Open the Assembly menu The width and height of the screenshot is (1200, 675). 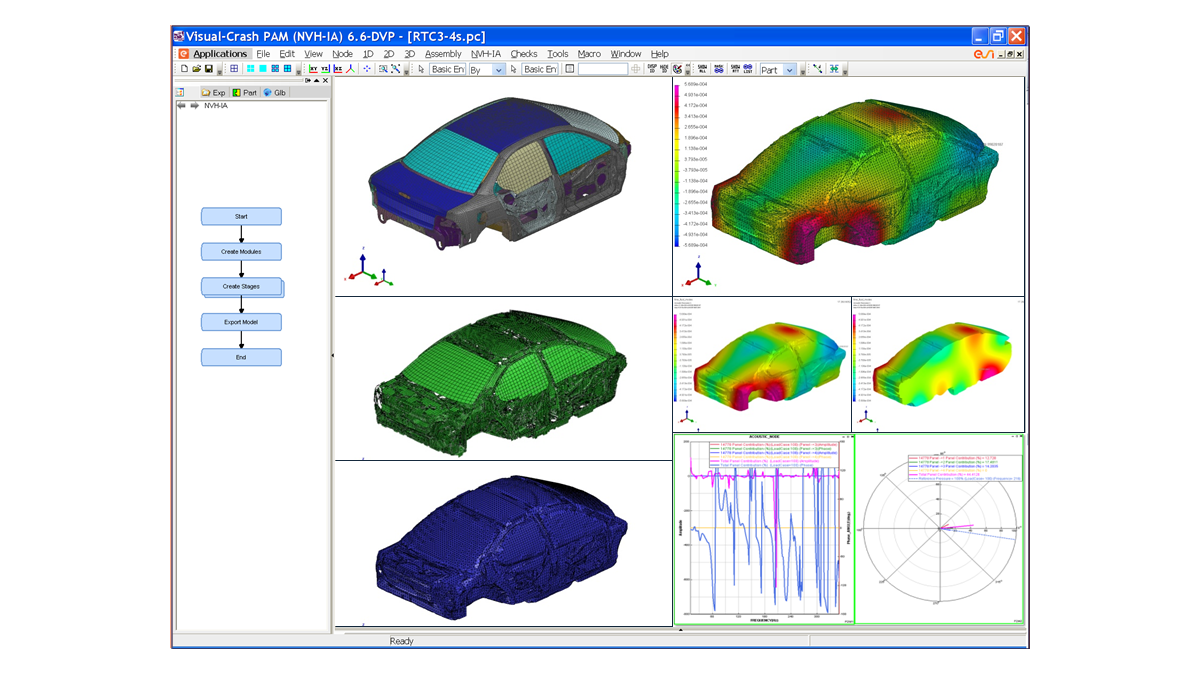click(x=443, y=54)
